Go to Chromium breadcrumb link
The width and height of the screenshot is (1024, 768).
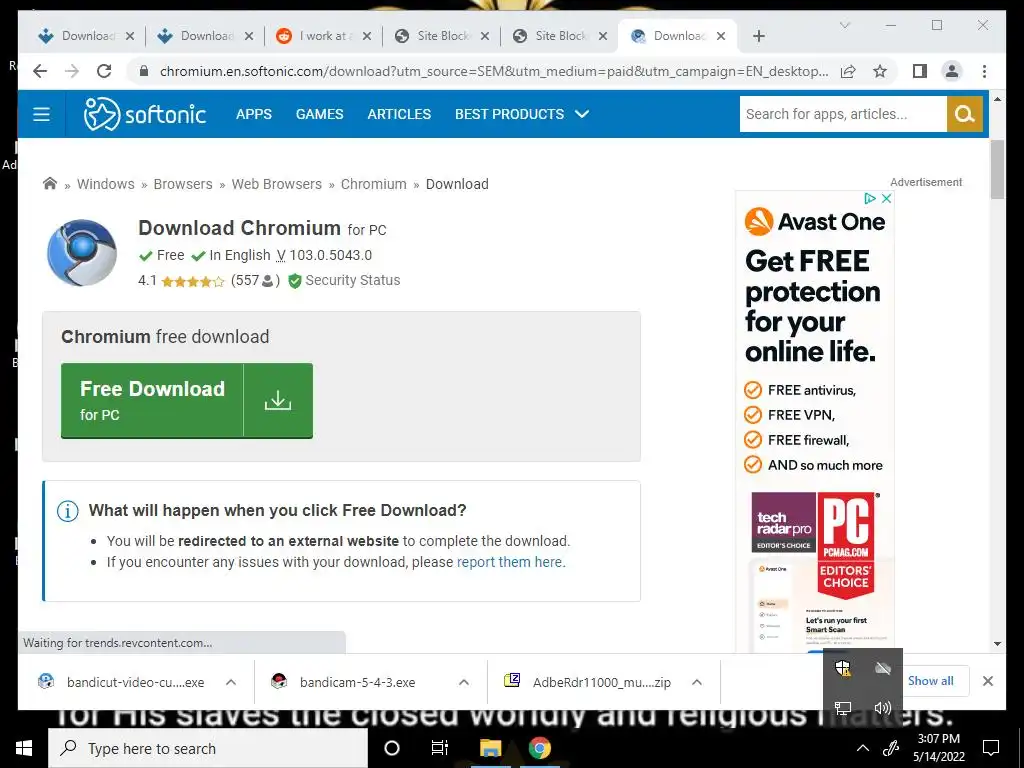tap(374, 184)
